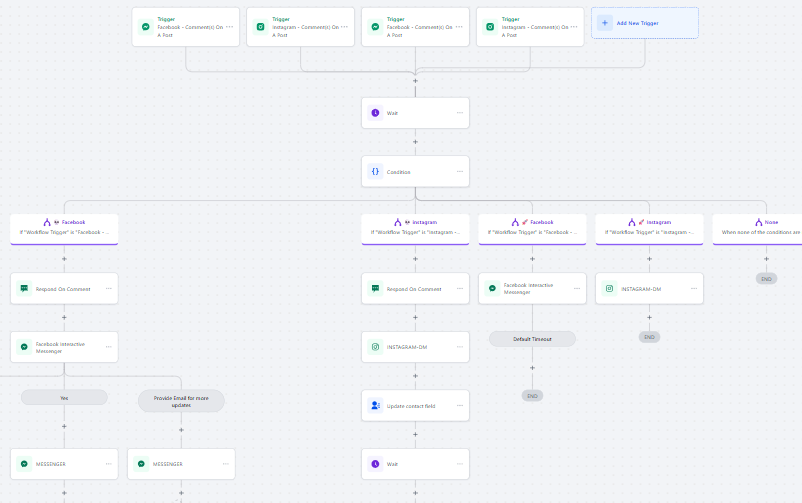
Task: Add step below the Provide Email pill
Action: [181, 430]
